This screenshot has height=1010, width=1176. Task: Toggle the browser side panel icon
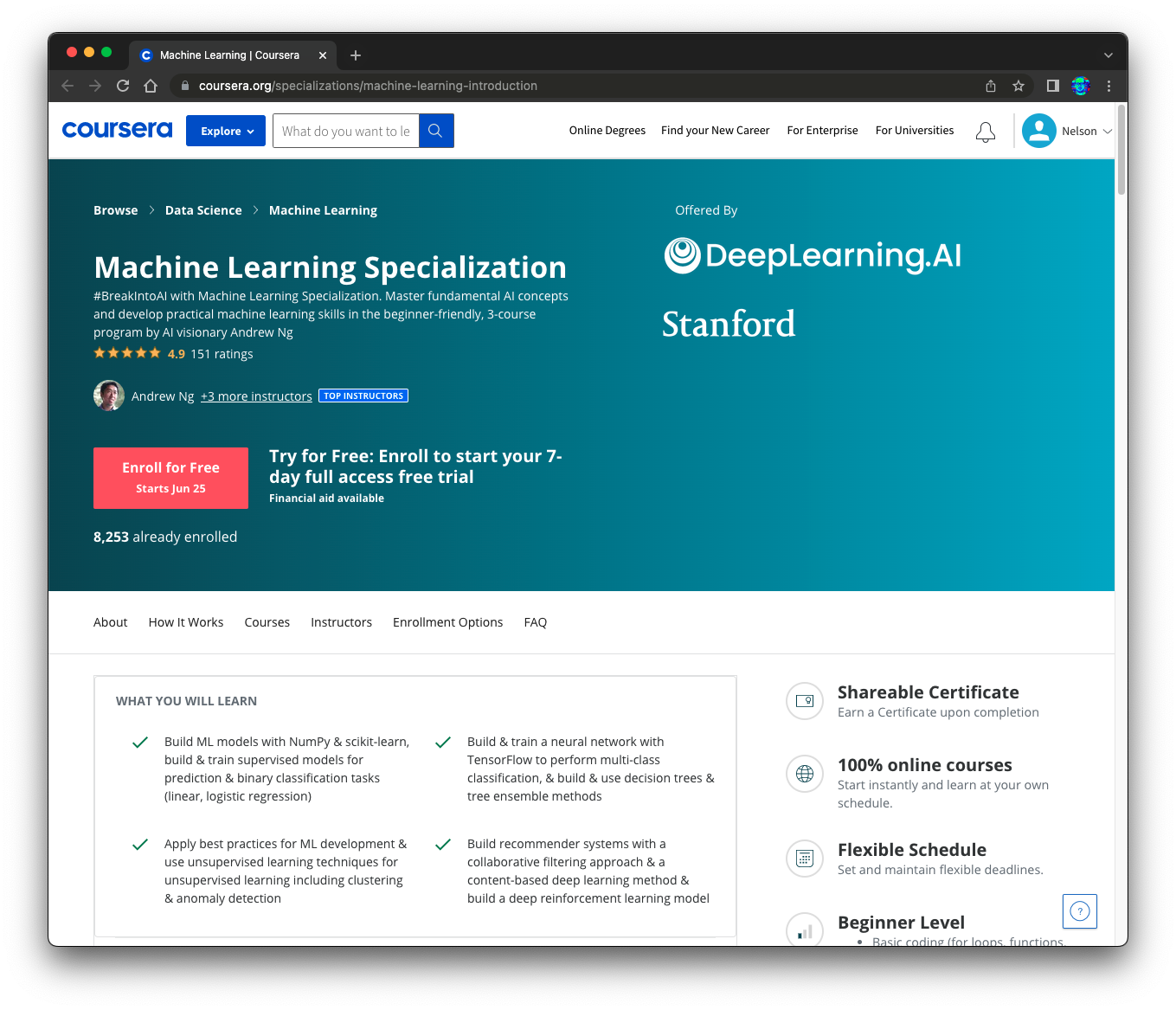point(1053,86)
